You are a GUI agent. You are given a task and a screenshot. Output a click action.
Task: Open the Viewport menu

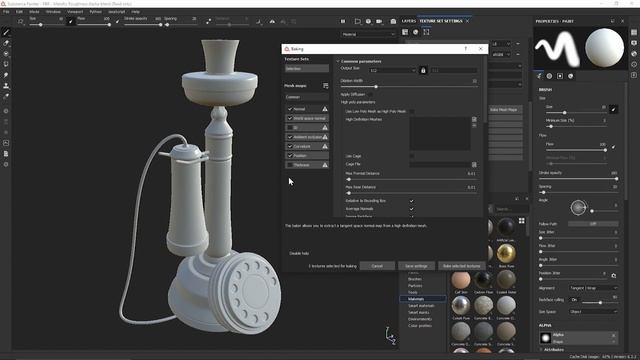tap(75, 12)
